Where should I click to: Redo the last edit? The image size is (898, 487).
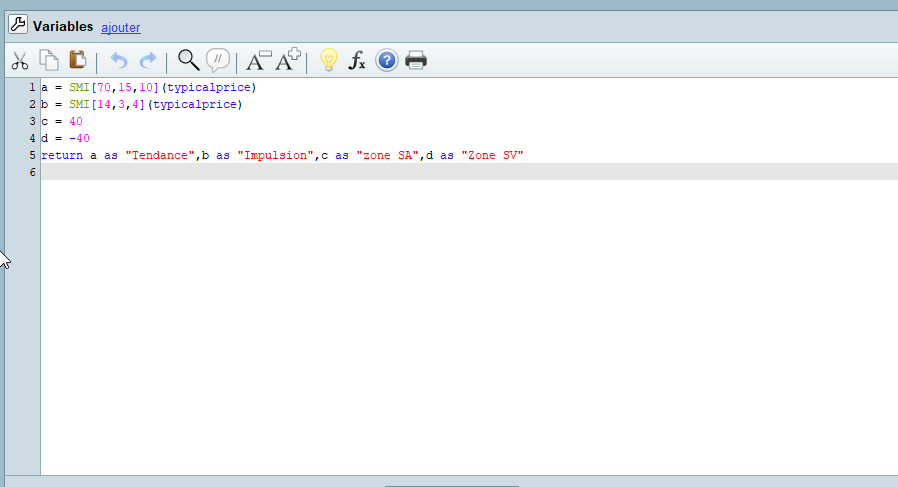148,60
